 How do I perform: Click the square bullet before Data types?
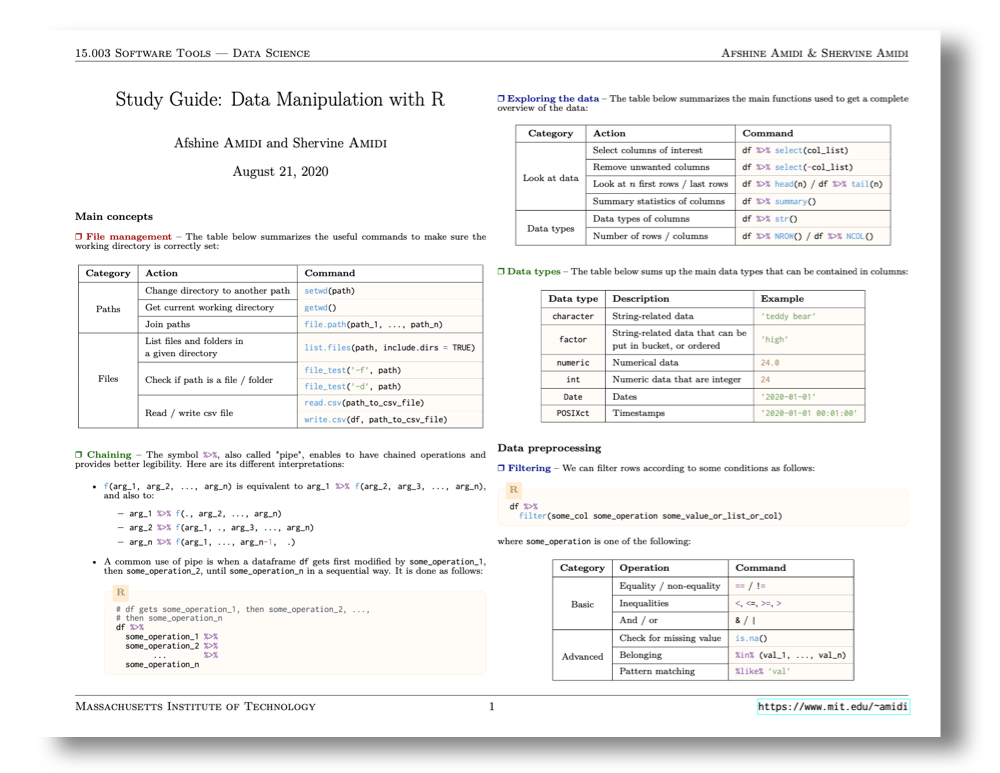point(501,271)
